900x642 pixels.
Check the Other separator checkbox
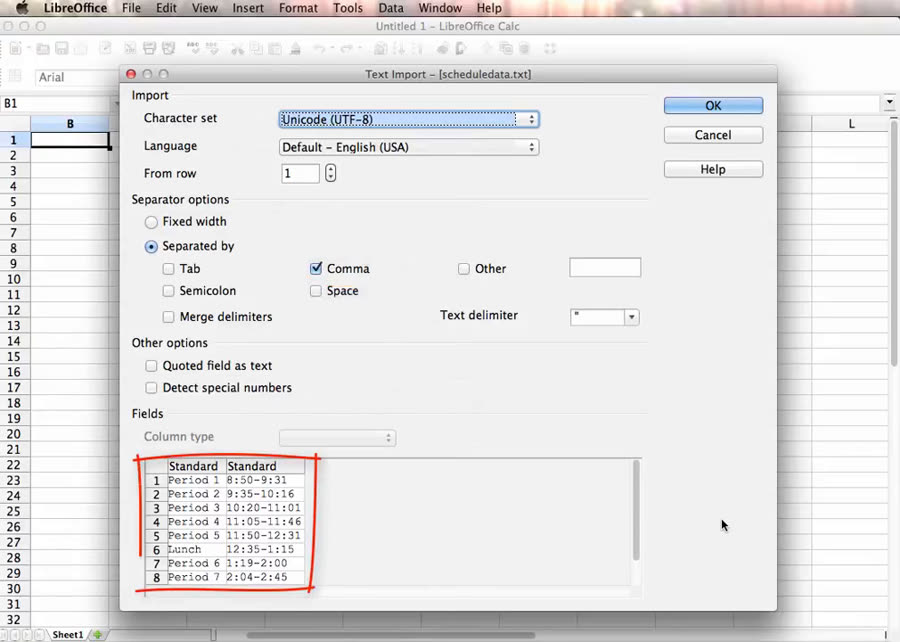click(x=464, y=269)
